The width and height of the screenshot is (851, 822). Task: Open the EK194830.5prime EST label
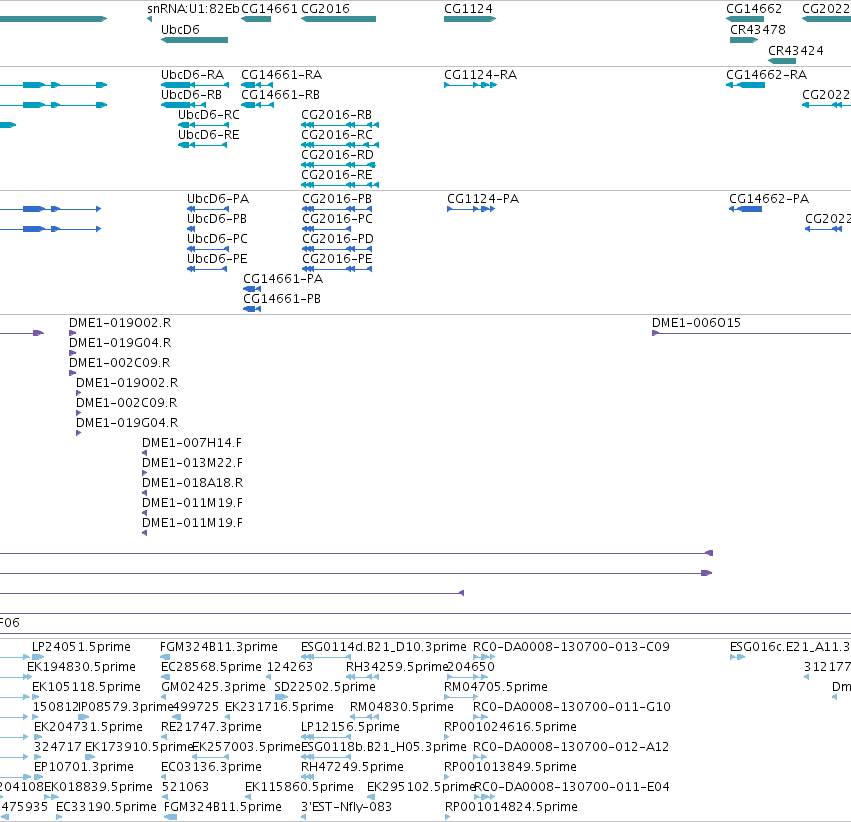81,667
